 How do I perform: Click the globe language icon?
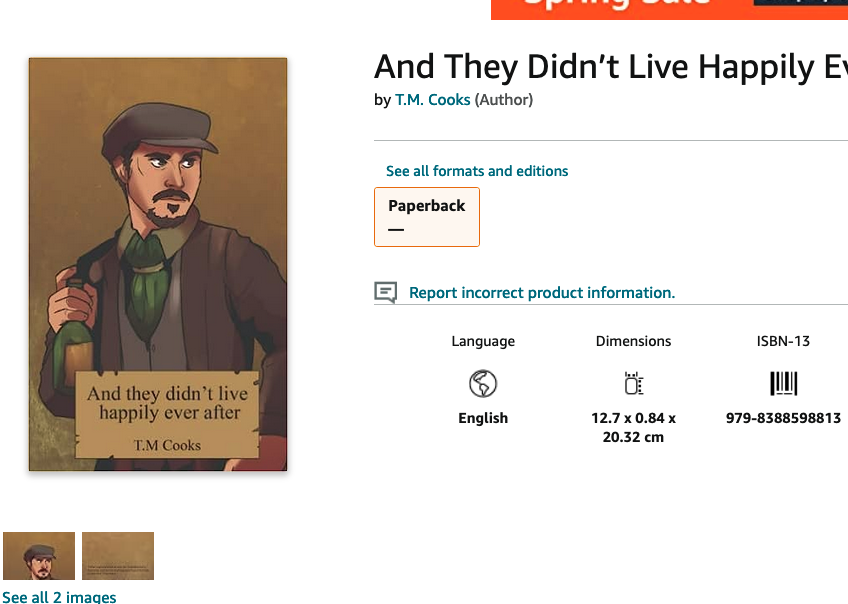[483, 383]
